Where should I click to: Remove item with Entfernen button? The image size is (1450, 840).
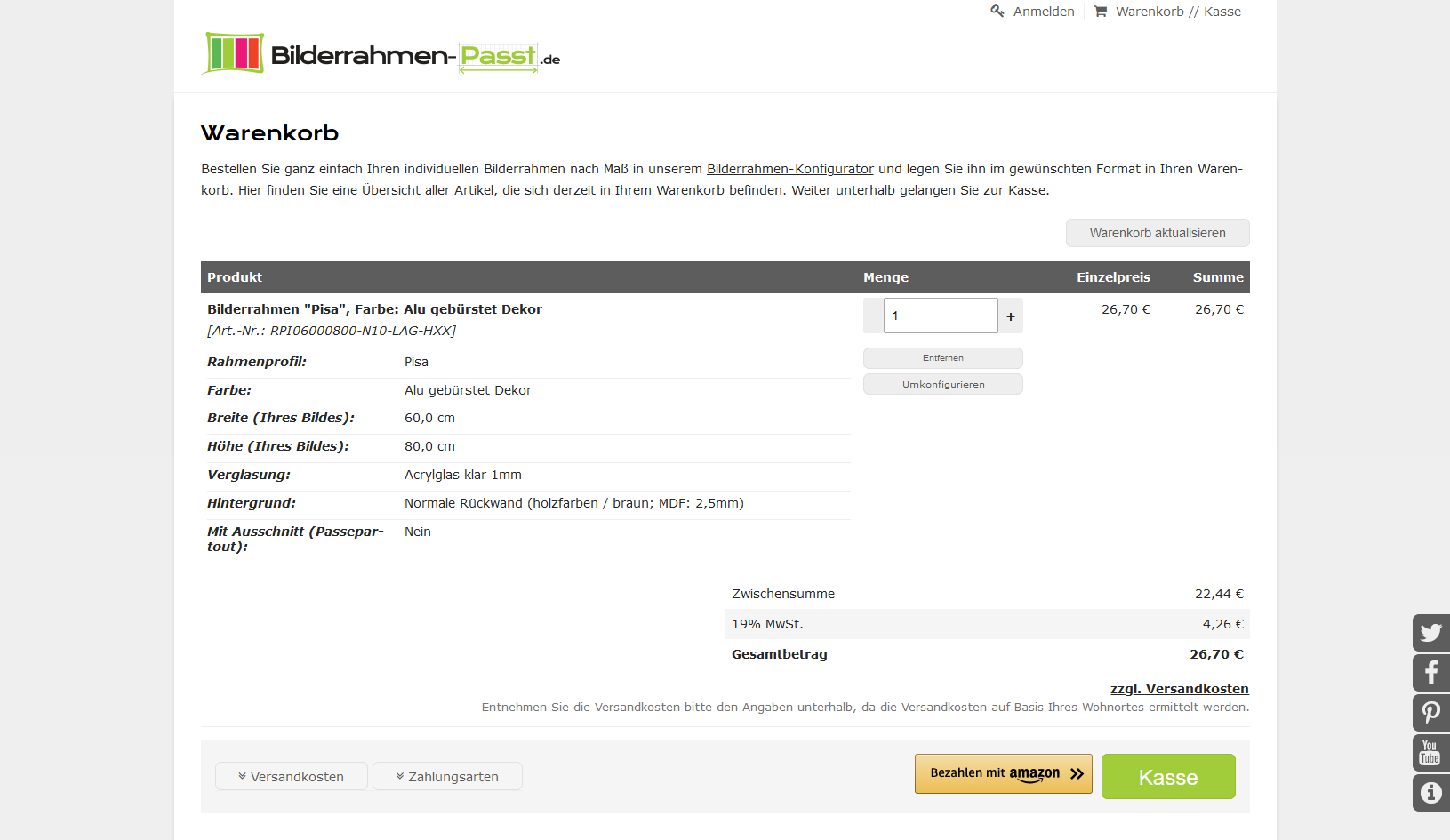942,358
